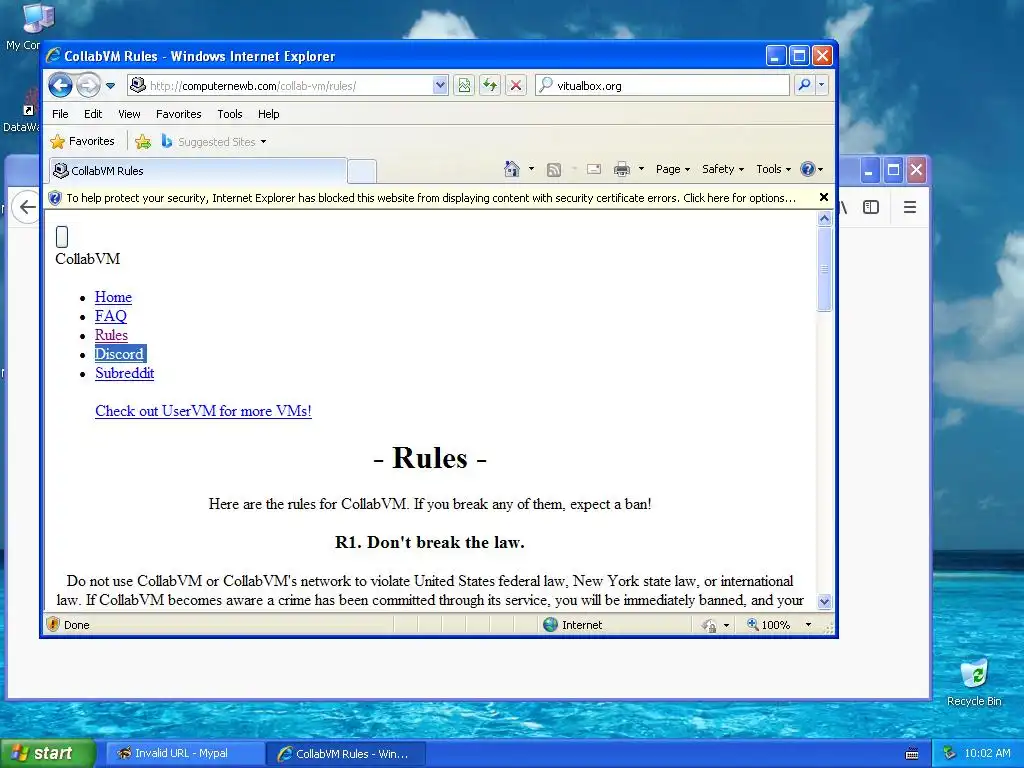Image resolution: width=1024 pixels, height=768 pixels.
Task: Open the View menu
Action: (129, 114)
